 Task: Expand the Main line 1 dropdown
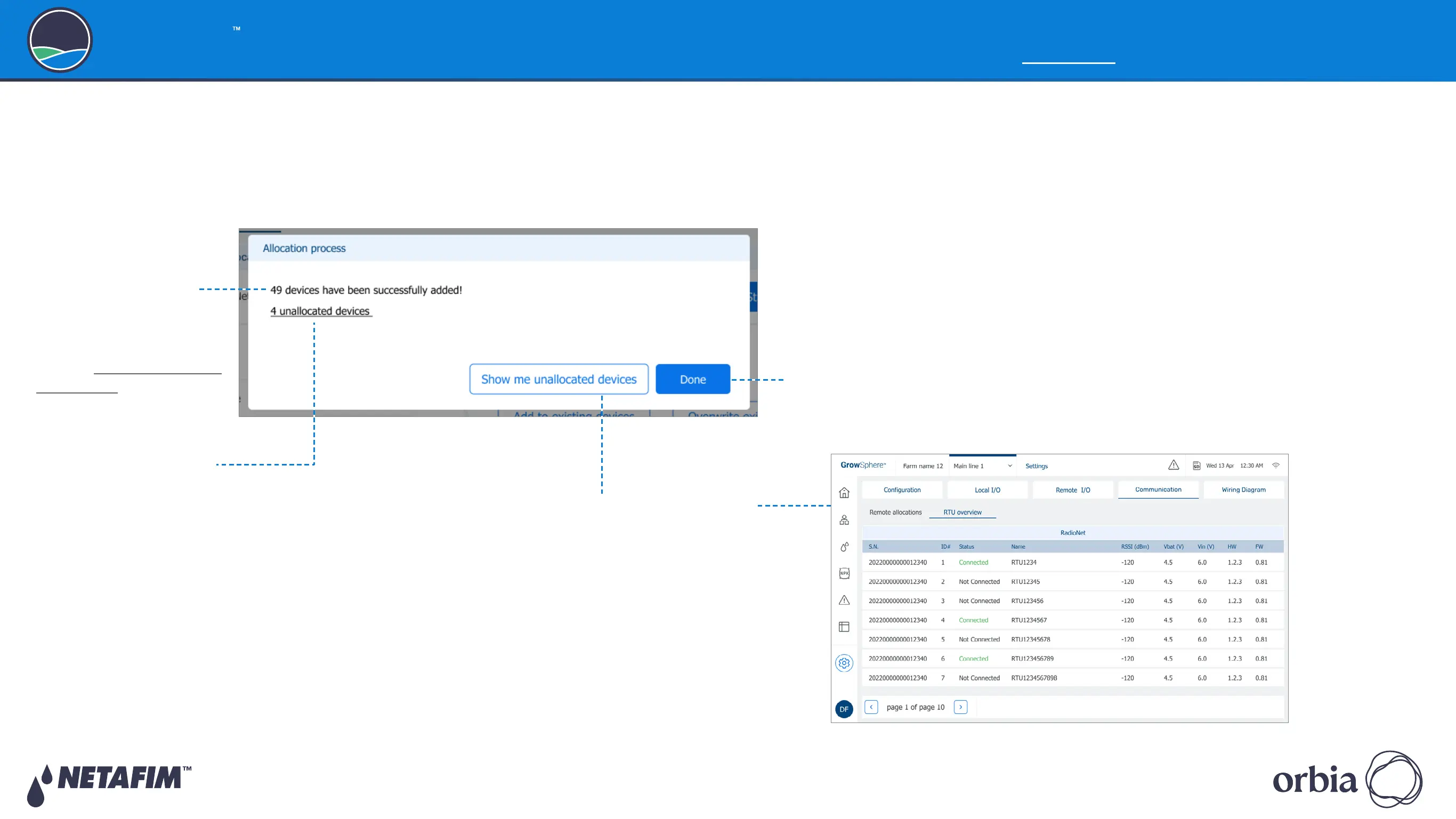(982, 466)
